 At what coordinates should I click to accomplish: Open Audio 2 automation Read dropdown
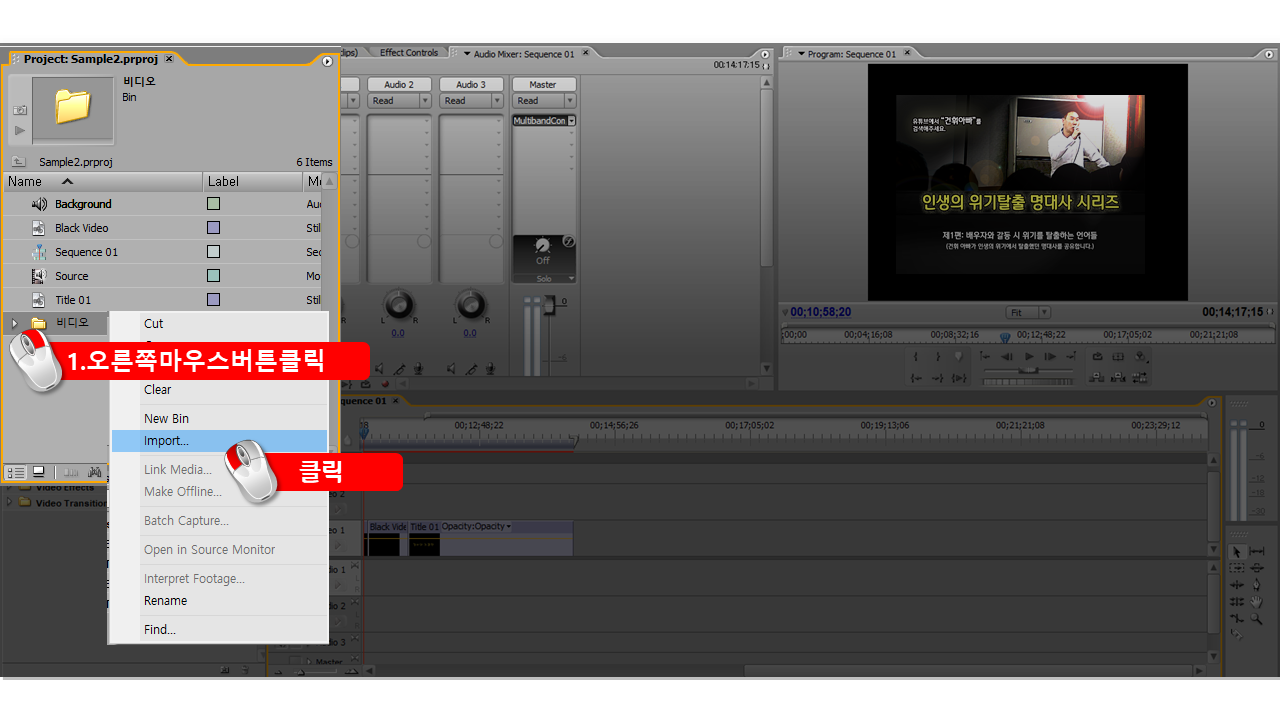425,101
